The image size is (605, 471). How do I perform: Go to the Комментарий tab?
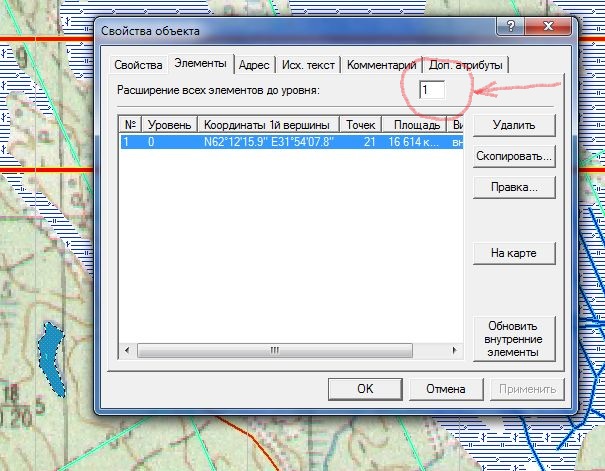coord(381,65)
